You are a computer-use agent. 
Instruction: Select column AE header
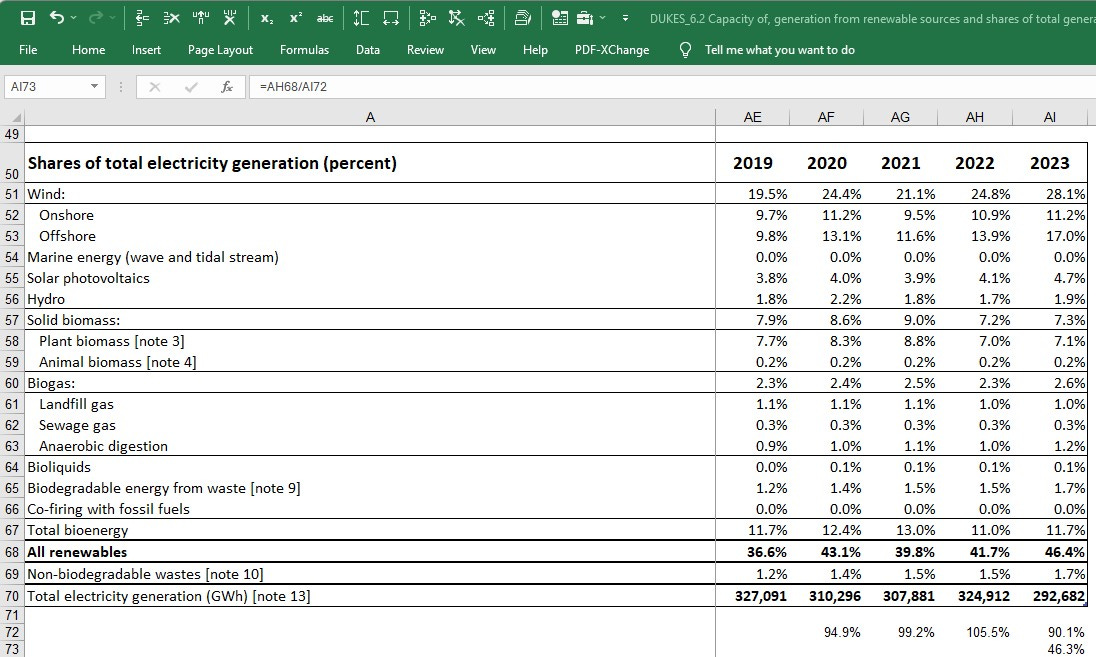pos(752,117)
